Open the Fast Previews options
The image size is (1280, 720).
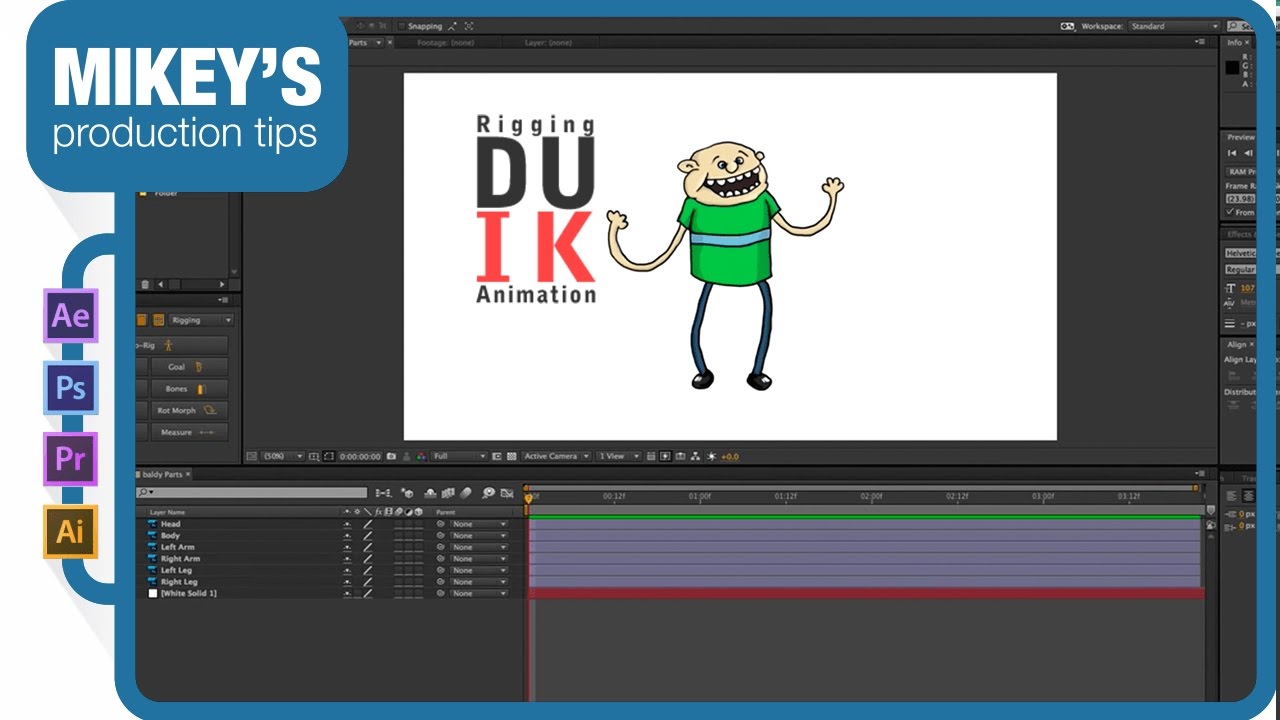pos(664,456)
